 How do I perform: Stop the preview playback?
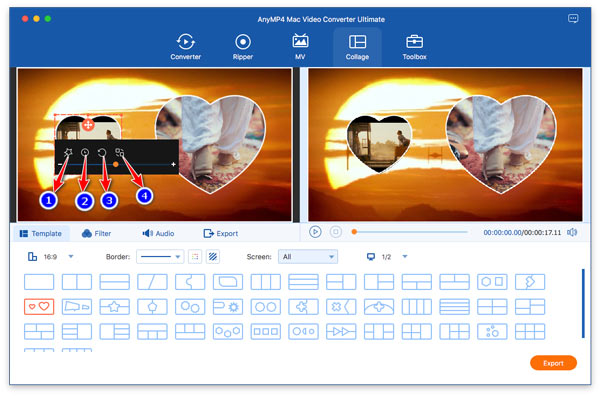[336, 232]
